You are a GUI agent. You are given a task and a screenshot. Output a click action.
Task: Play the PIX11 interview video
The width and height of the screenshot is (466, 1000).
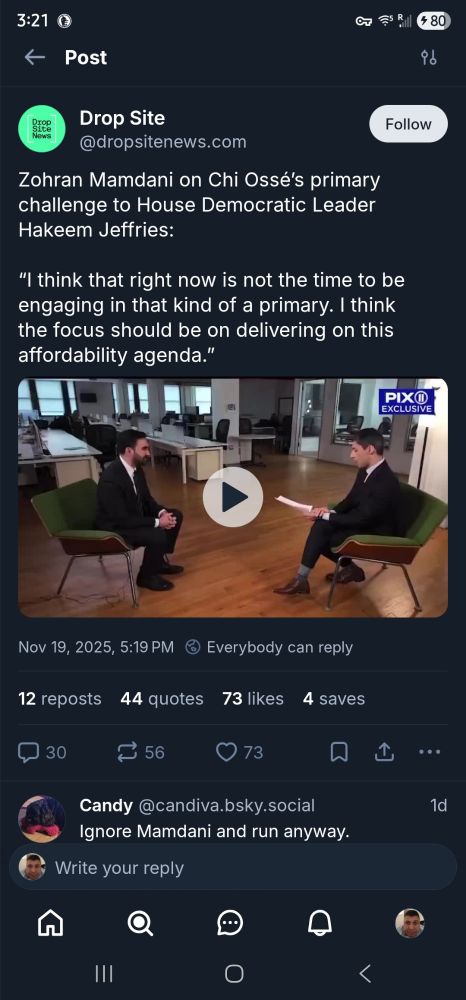[x=233, y=497]
